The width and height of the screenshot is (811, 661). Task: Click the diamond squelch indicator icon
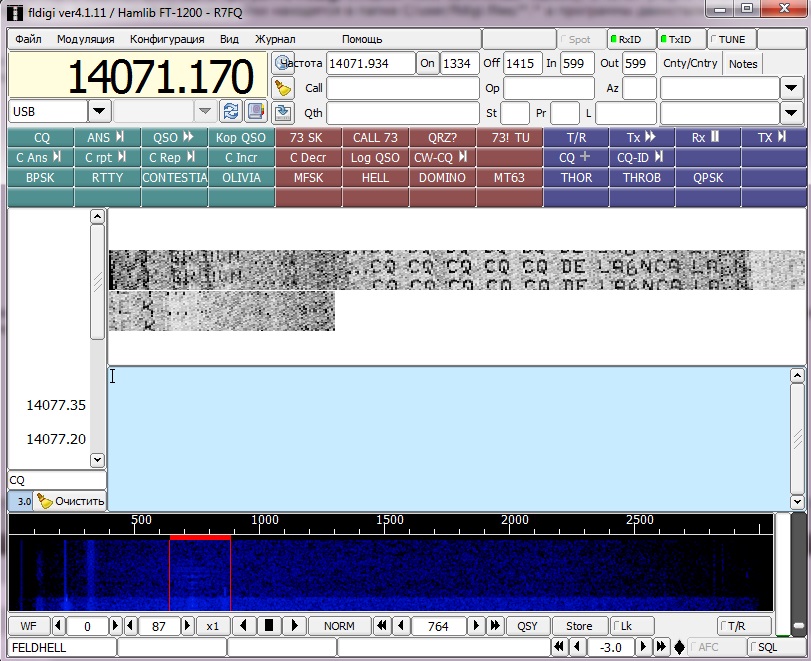(680, 647)
